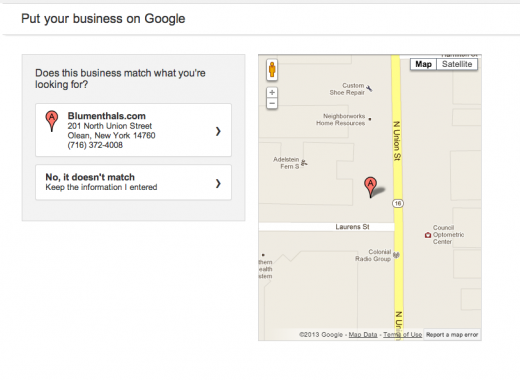Open the Terms of Use link
The height and width of the screenshot is (380, 520).
coord(402,334)
